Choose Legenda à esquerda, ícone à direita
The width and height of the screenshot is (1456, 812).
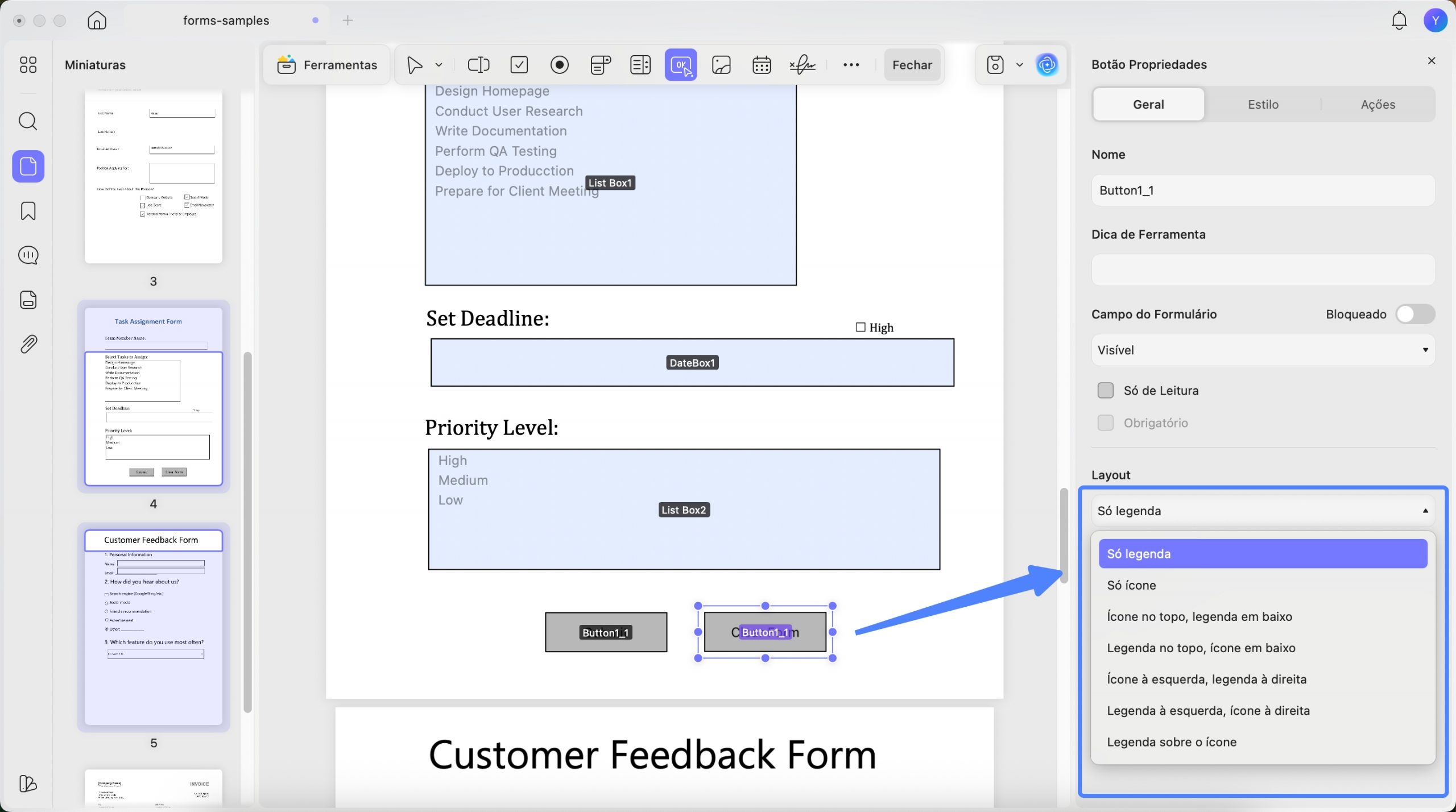pyautogui.click(x=1263, y=711)
